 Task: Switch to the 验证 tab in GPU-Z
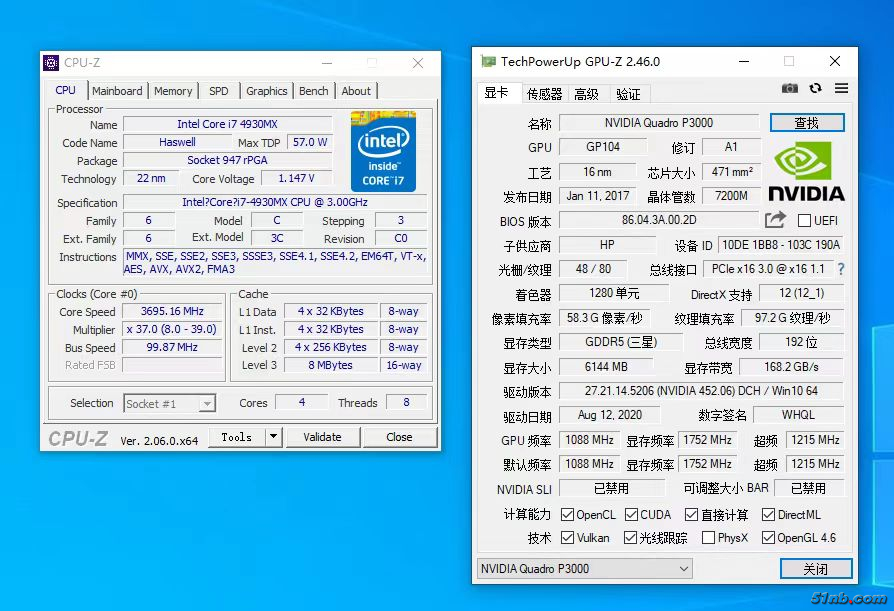point(629,94)
